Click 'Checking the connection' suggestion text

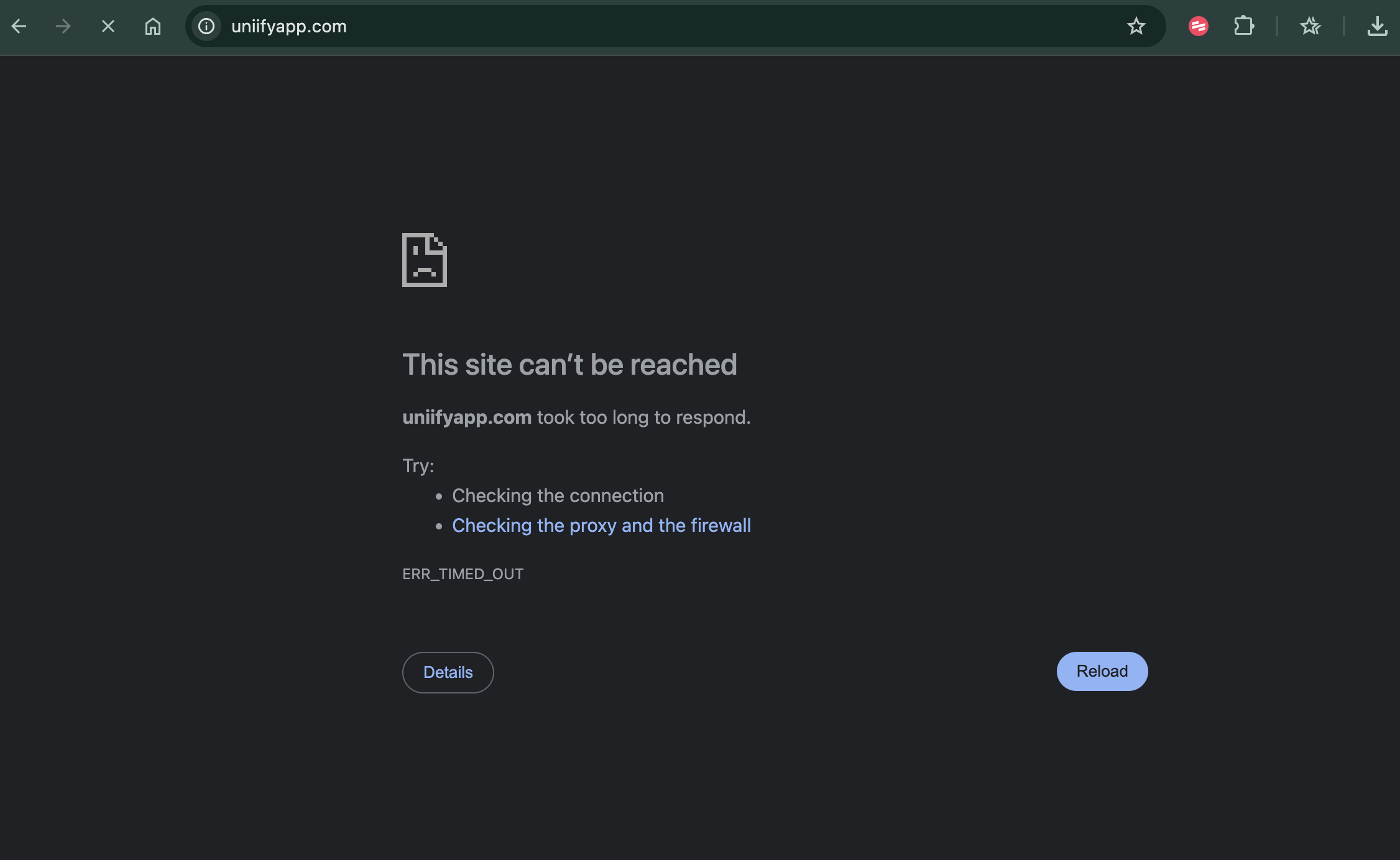(558, 496)
